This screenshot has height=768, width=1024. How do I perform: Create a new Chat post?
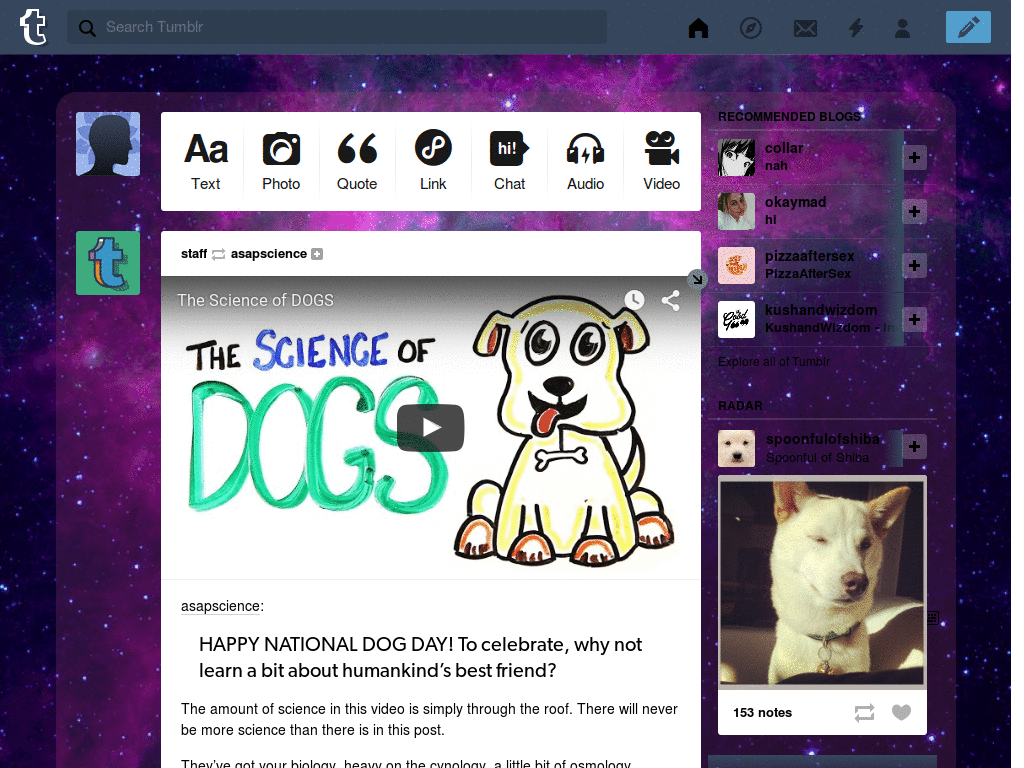coord(509,161)
